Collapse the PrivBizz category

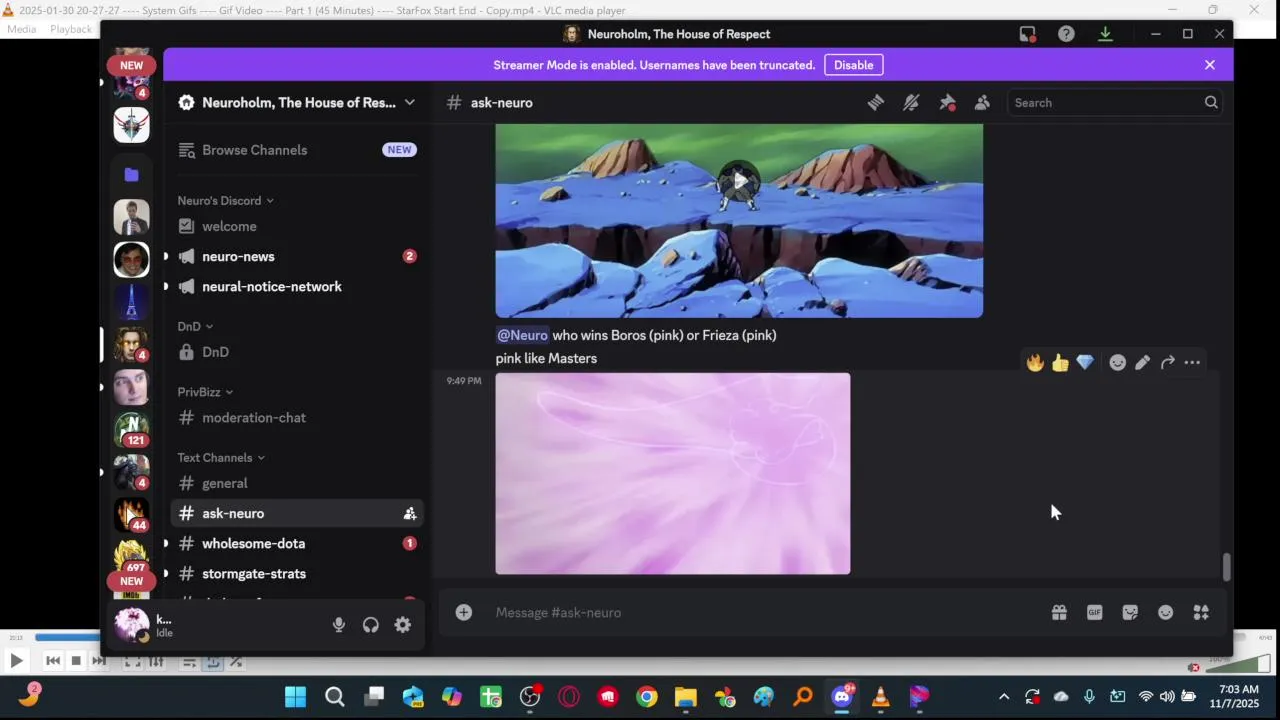coord(205,392)
